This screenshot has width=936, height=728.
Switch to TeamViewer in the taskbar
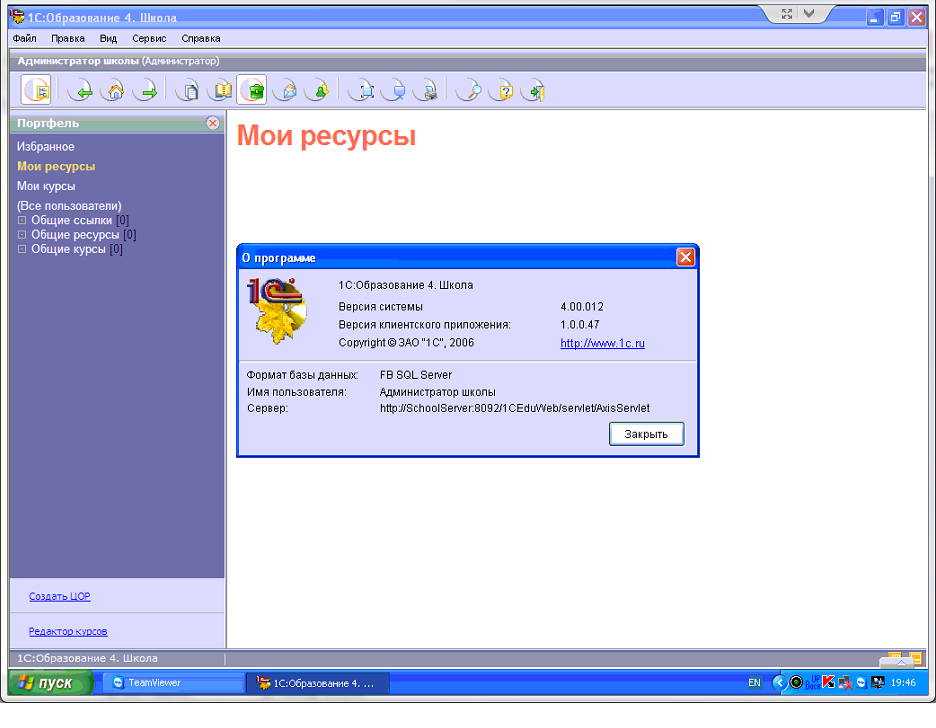(x=174, y=683)
